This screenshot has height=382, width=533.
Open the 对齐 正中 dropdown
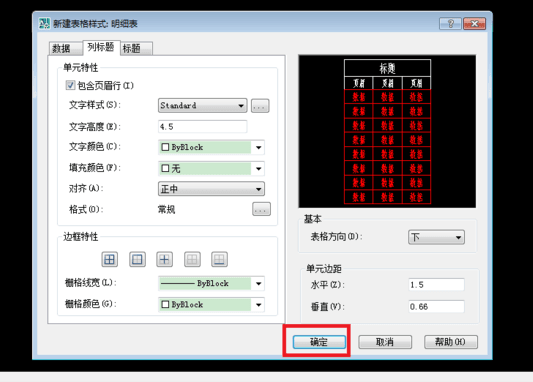(x=211, y=189)
